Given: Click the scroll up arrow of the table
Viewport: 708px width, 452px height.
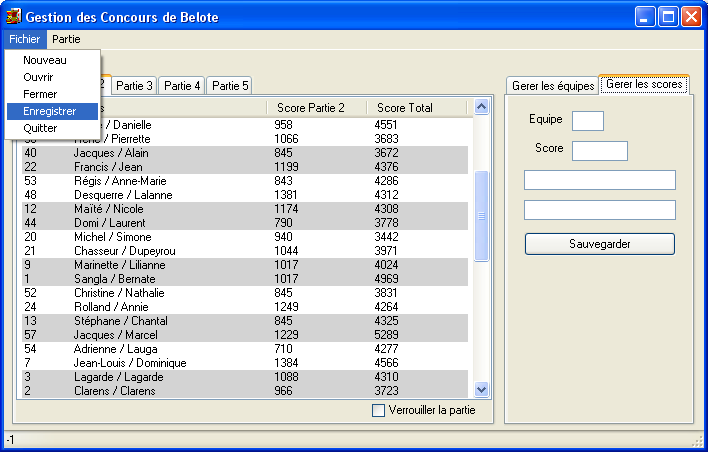Looking at the screenshot, I should pos(481,107).
